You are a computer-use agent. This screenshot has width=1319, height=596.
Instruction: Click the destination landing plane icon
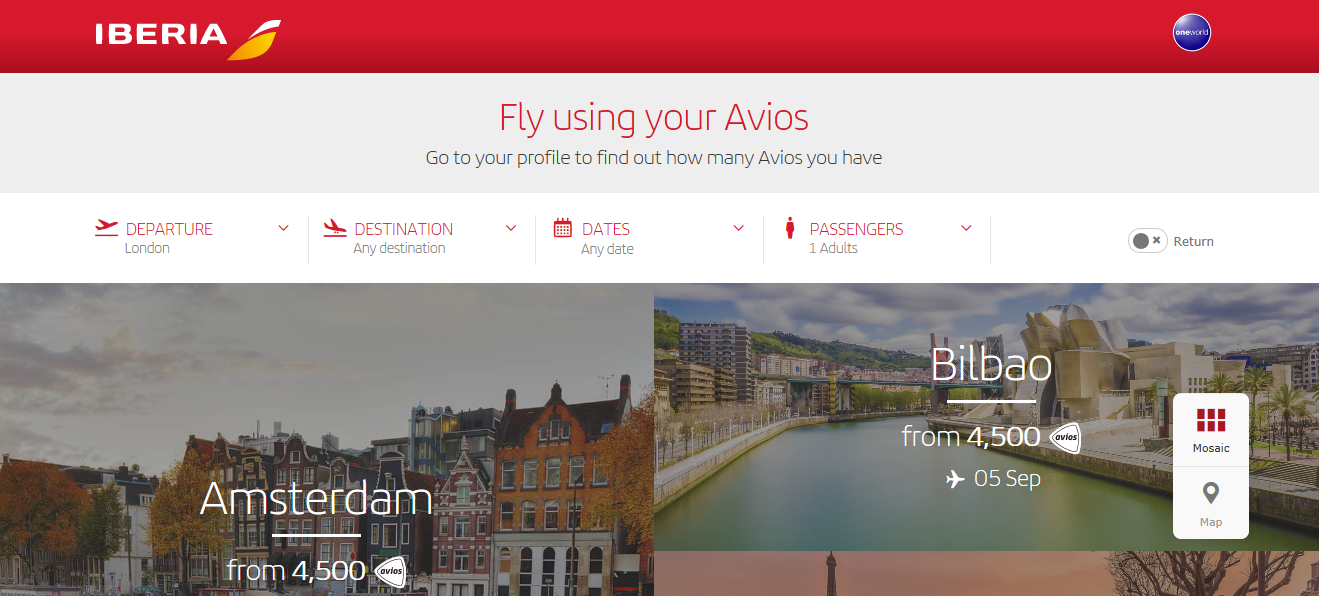coord(335,228)
